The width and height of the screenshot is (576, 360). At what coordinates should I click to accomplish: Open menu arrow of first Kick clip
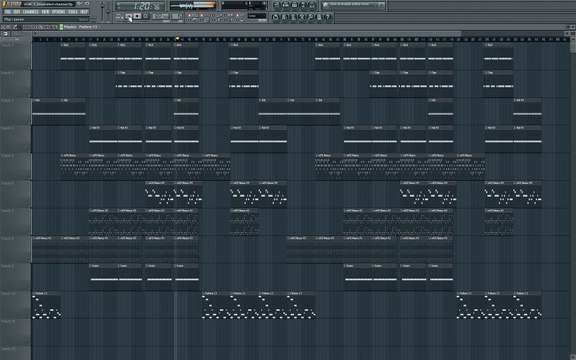[62, 45]
